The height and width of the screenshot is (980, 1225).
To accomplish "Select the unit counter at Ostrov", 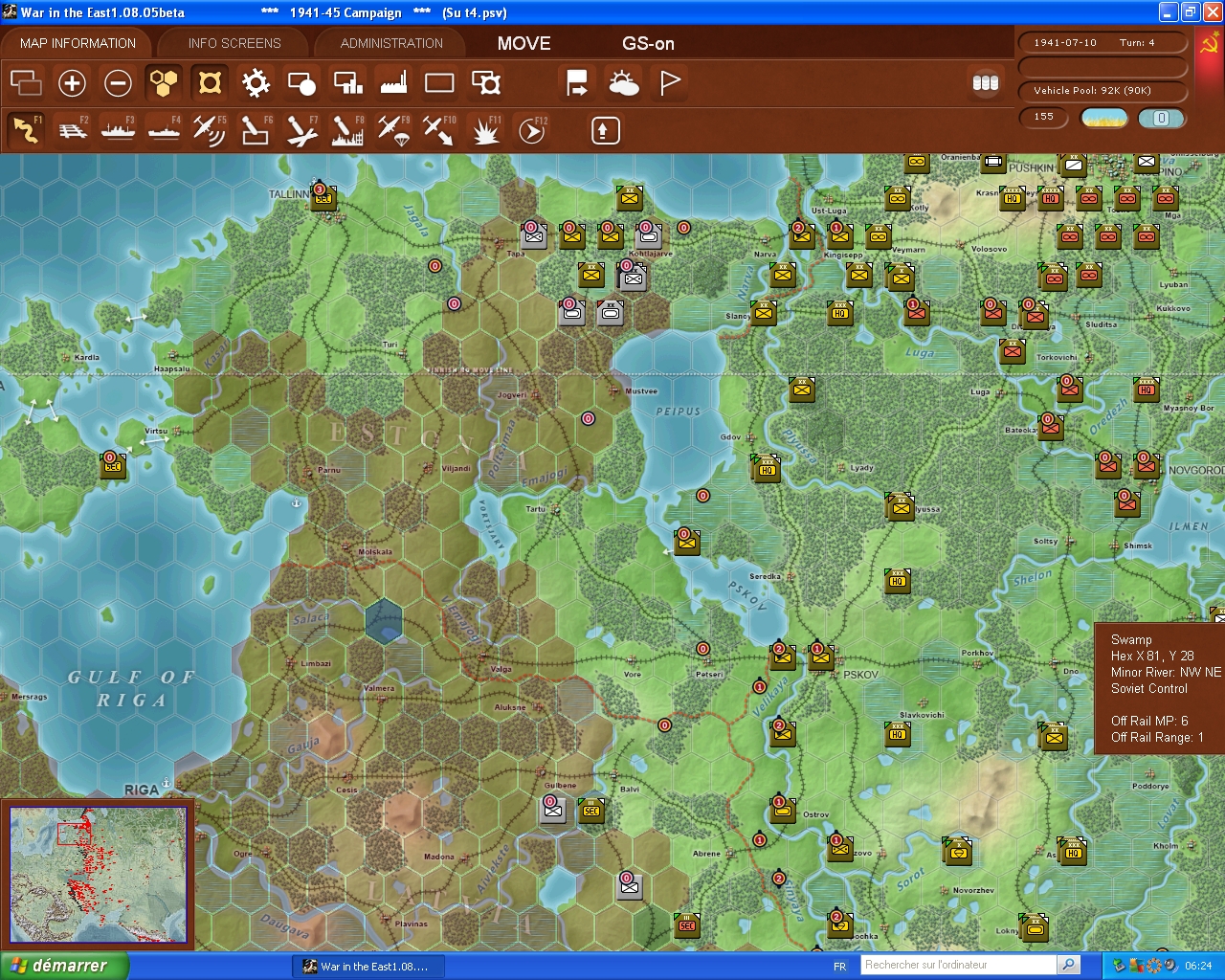I will click(783, 811).
